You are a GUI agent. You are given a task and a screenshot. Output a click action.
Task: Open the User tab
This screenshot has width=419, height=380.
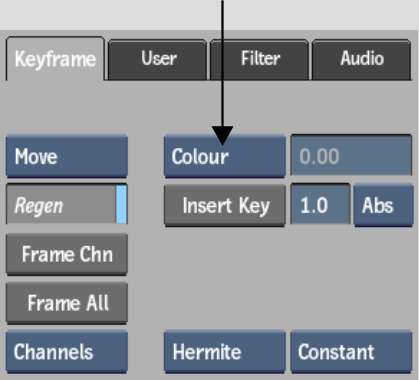coord(158,59)
